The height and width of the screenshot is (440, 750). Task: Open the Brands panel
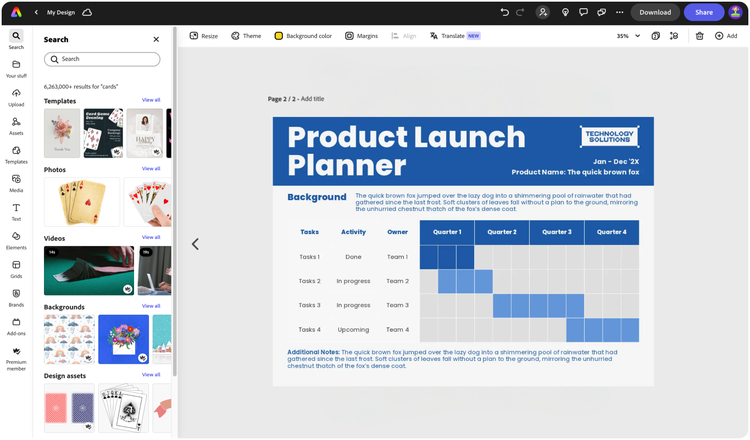click(16, 298)
